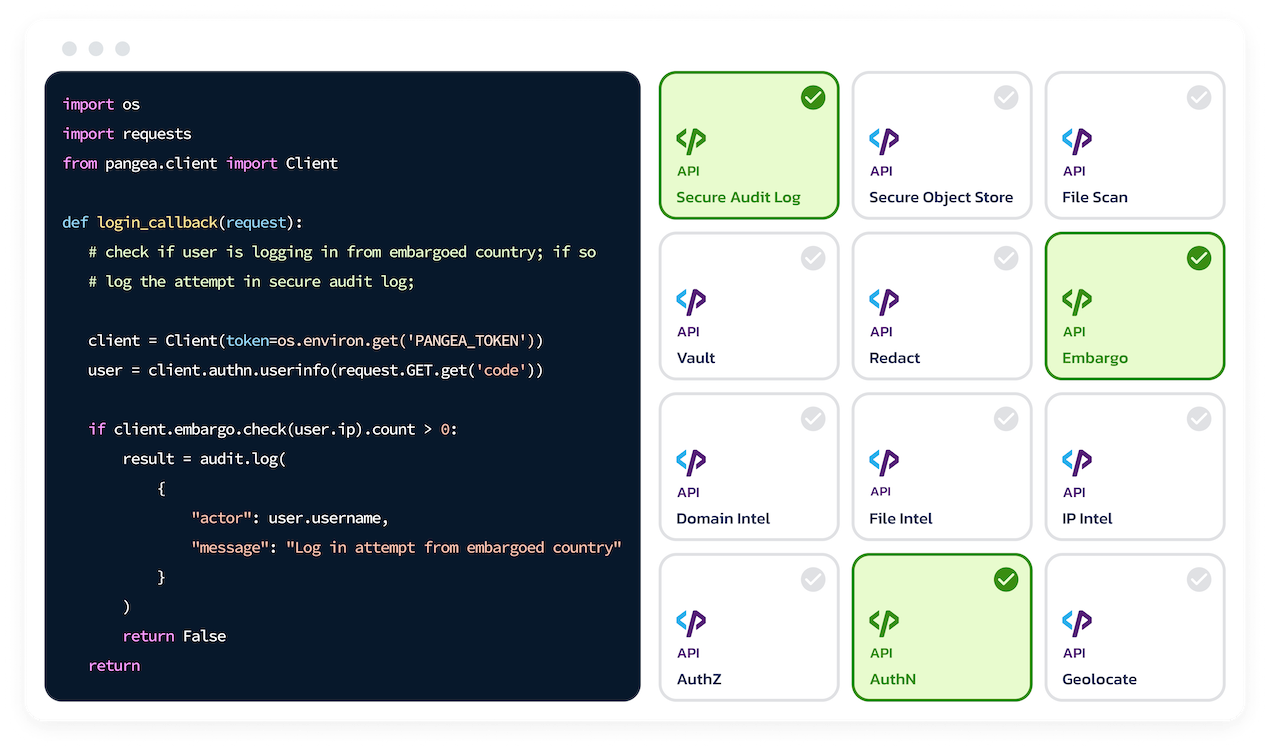This screenshot has width=1270, height=752.
Task: Select the Secure Audit Log label
Action: point(738,197)
